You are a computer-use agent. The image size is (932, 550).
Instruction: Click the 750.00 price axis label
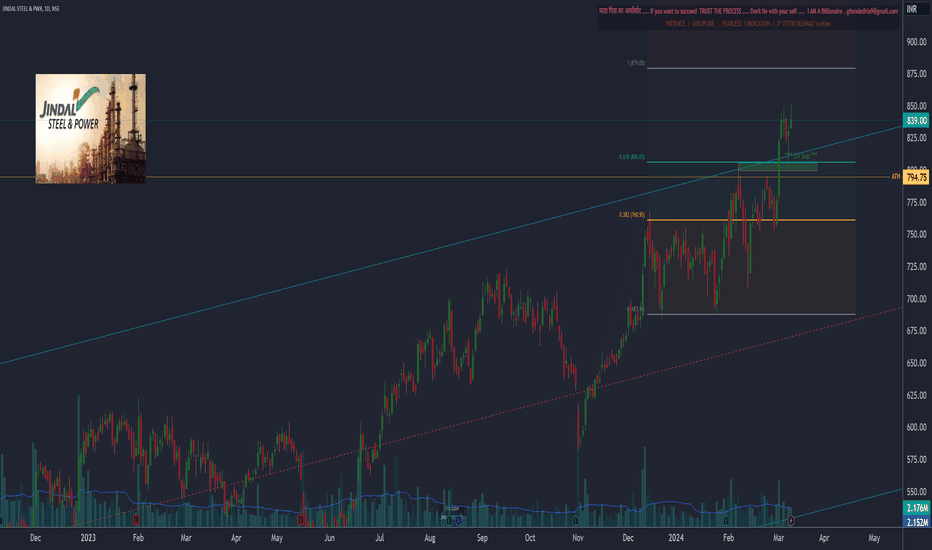916,234
